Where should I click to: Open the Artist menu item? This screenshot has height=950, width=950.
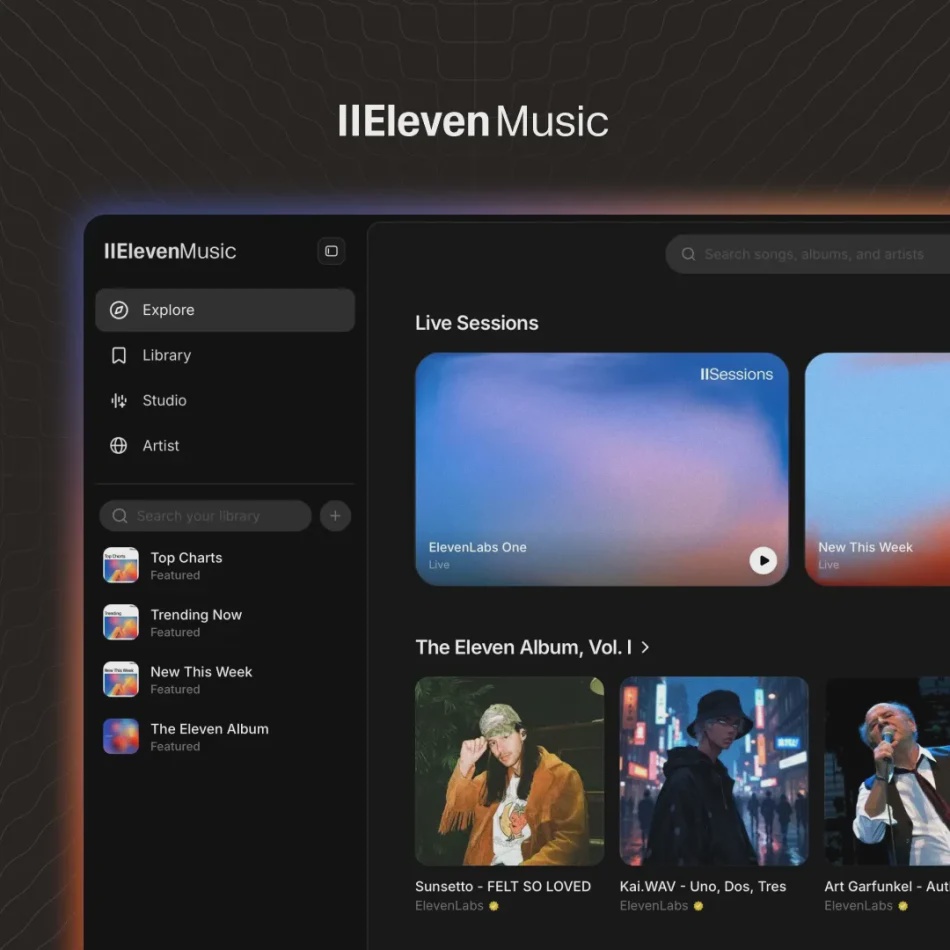coord(225,446)
